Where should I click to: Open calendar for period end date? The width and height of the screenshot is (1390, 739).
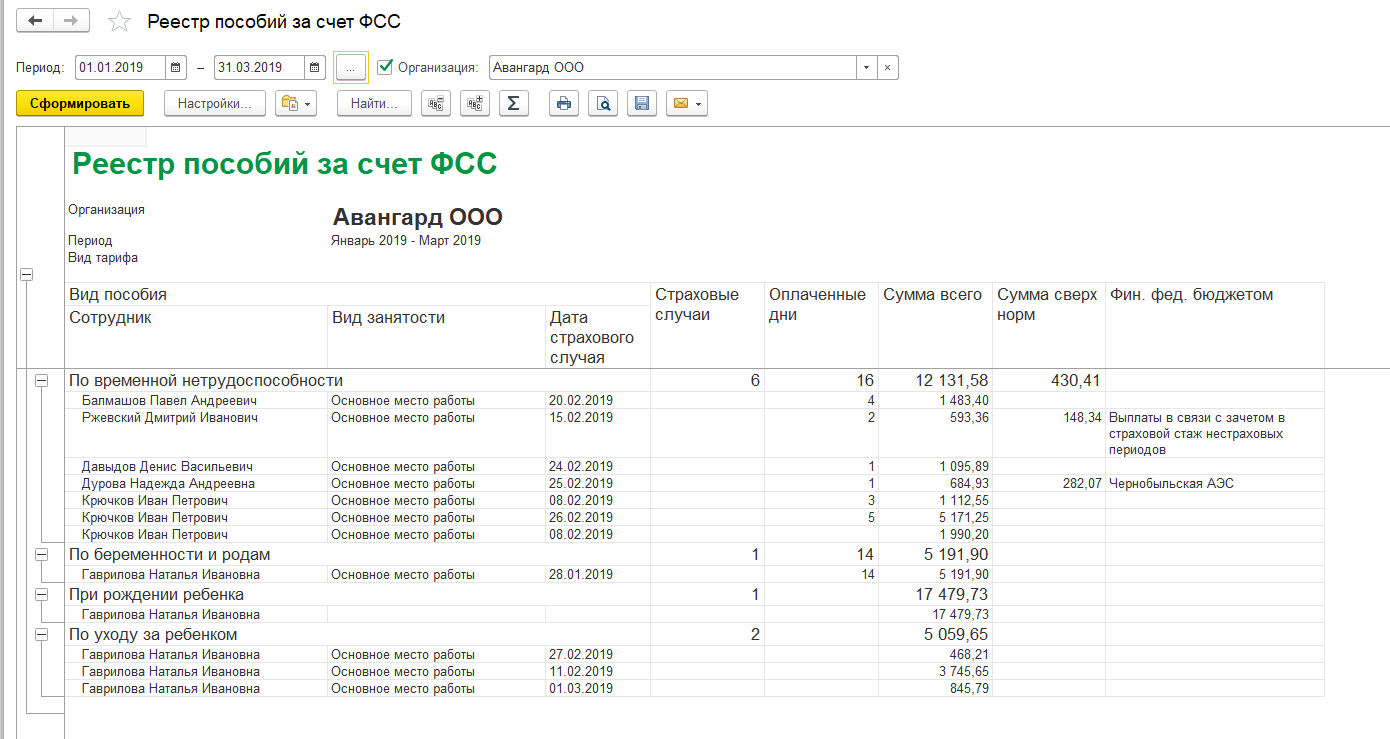[x=315, y=68]
